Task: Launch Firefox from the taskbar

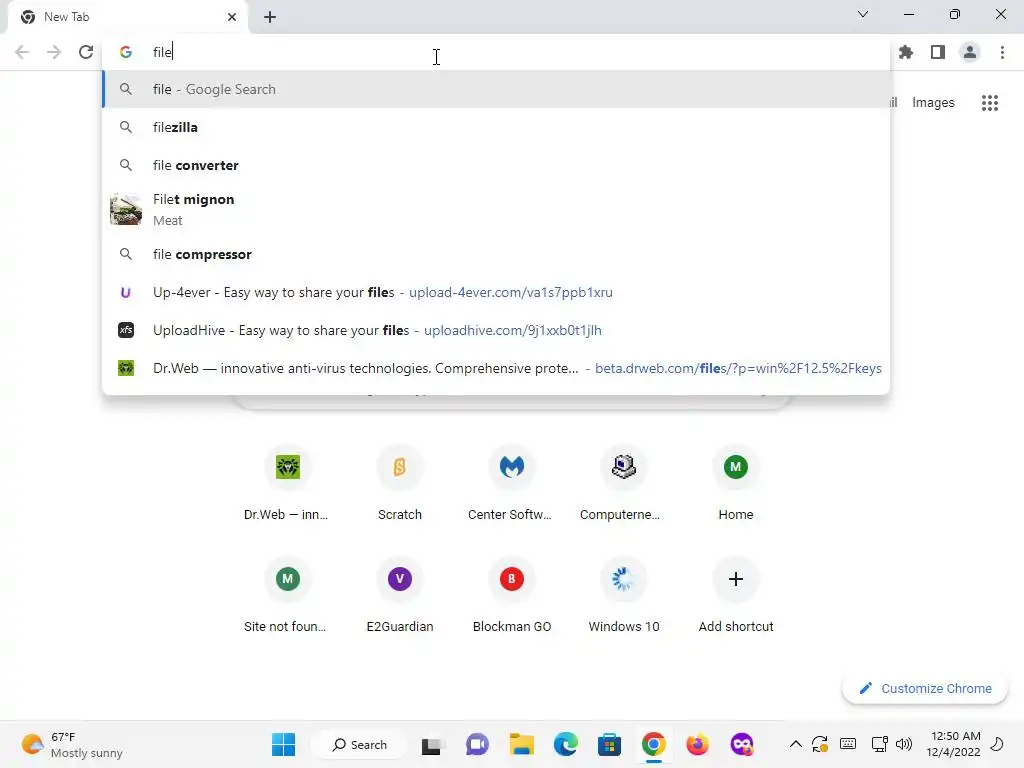Action: [697, 744]
